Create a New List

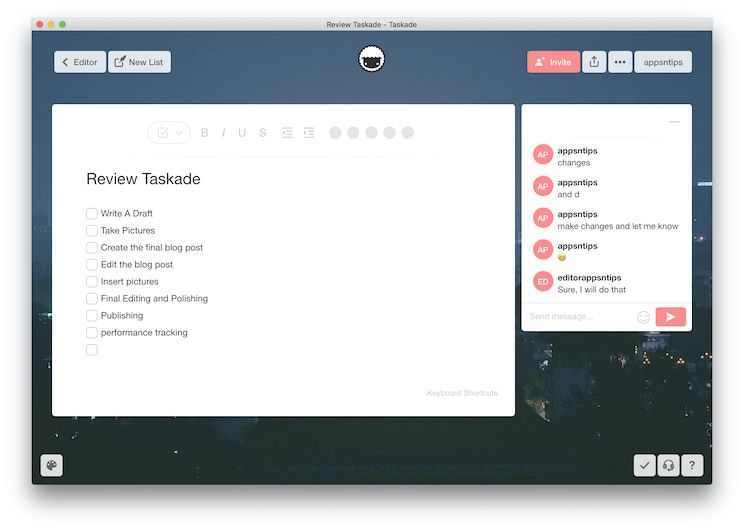139,62
